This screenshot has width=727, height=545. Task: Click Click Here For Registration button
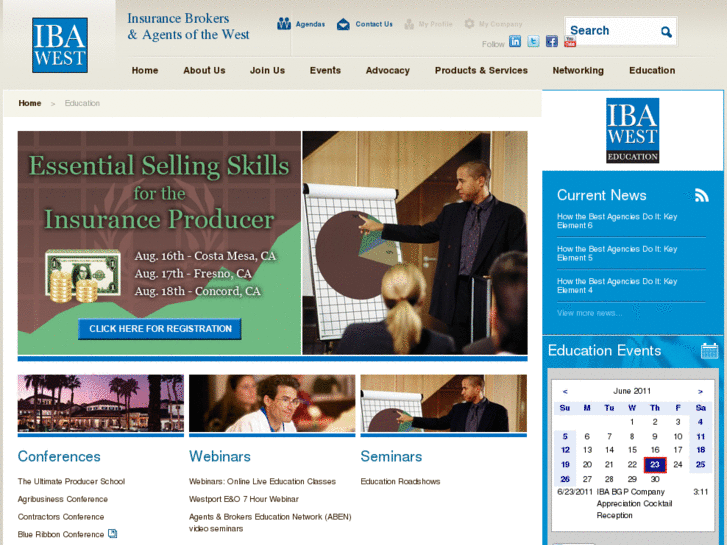click(160, 329)
